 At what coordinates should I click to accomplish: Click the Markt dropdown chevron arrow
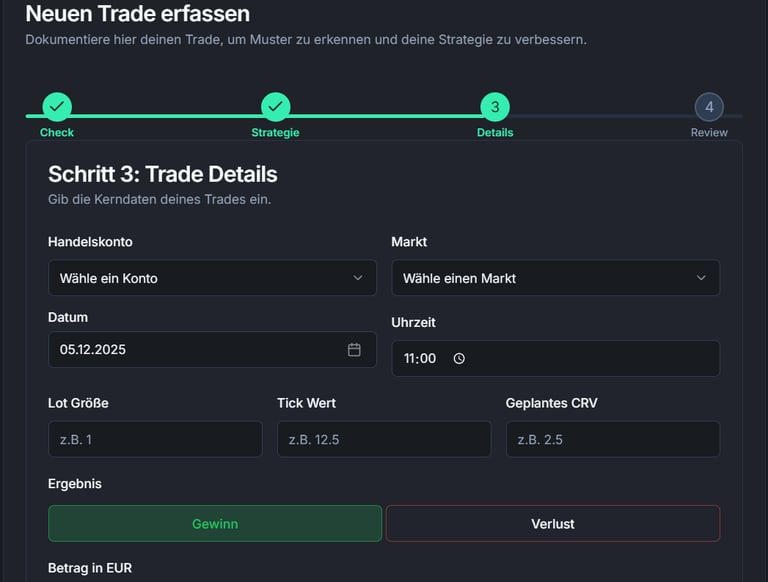(x=701, y=278)
